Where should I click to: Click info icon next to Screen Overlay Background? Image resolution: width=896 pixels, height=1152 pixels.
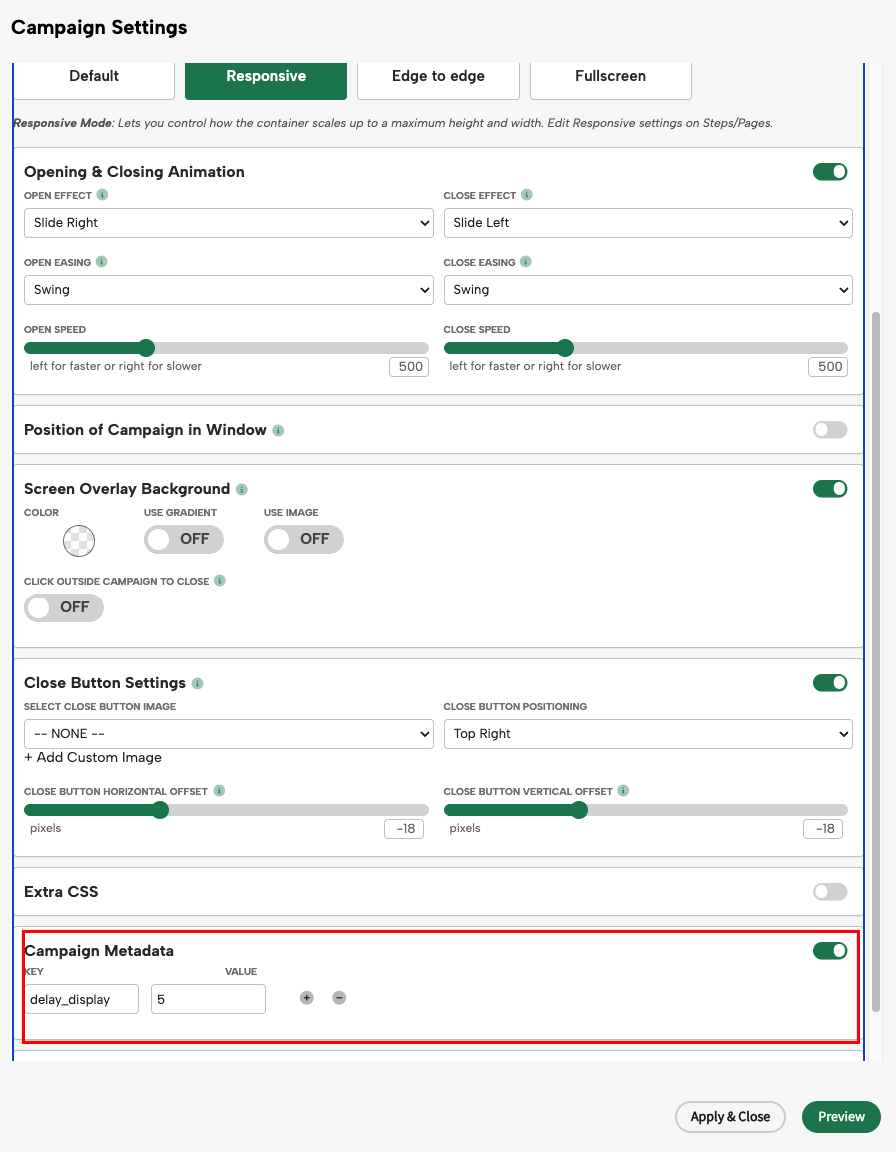click(242, 490)
